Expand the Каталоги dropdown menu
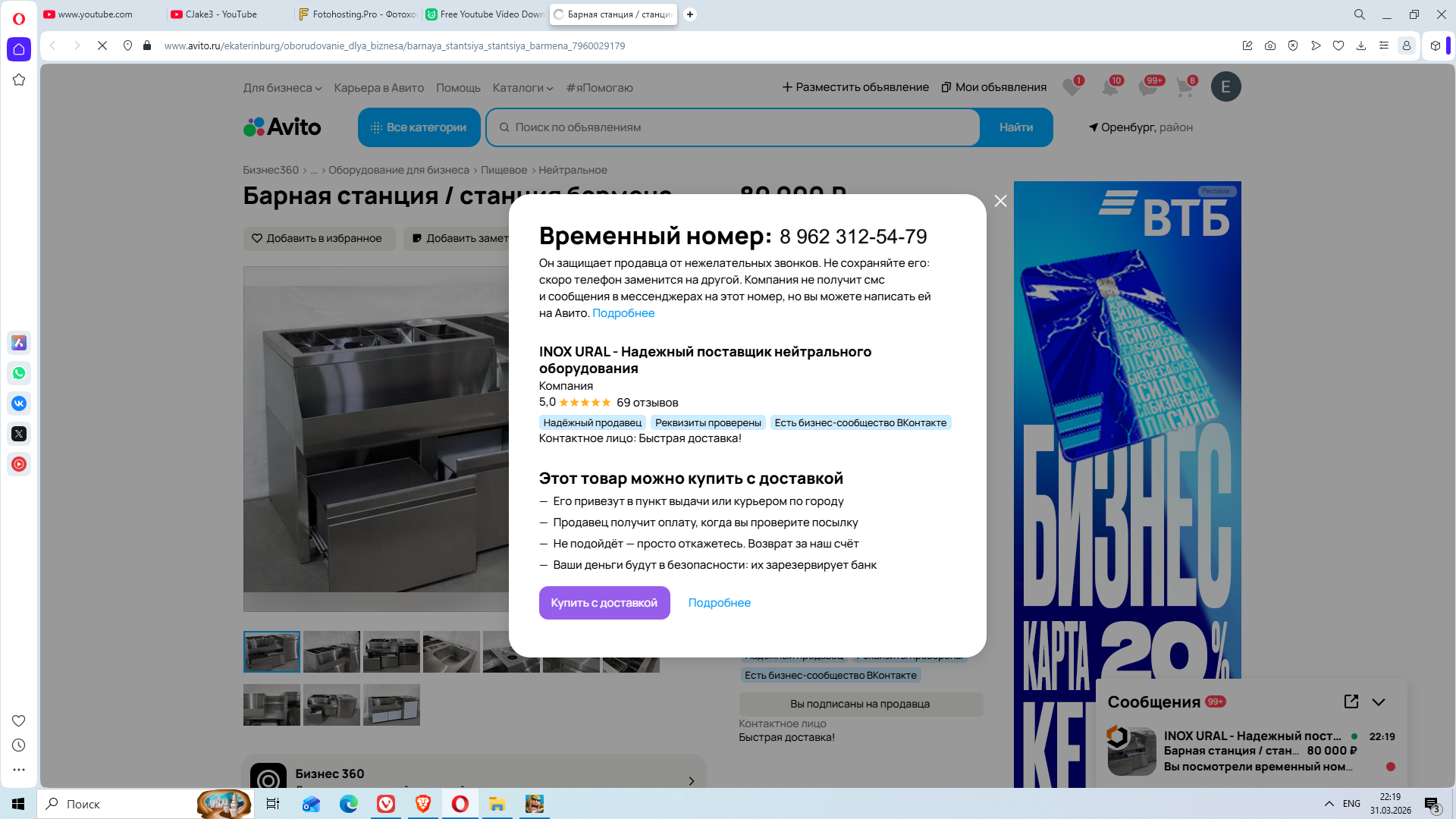Viewport: 1456px width, 819px height. tap(522, 88)
